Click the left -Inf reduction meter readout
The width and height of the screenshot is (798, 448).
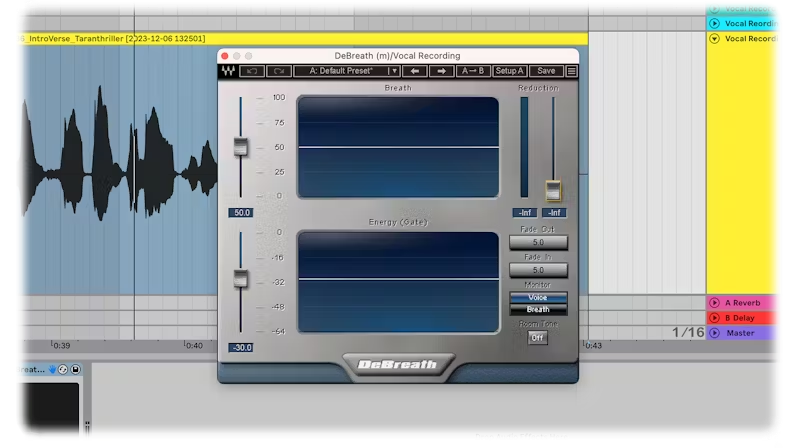(524, 213)
